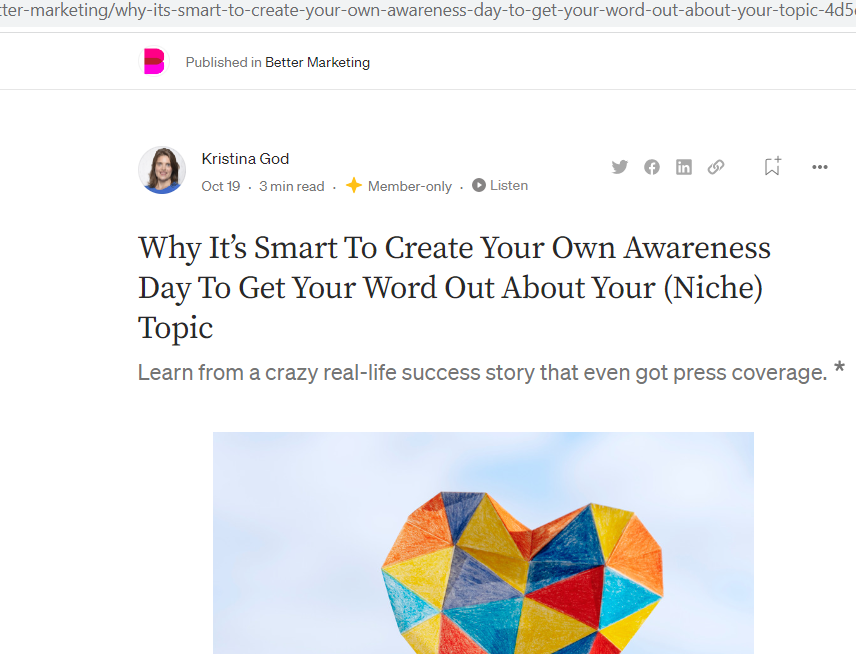Share article on LinkedIn
The height and width of the screenshot is (654, 856).
[x=683, y=167]
